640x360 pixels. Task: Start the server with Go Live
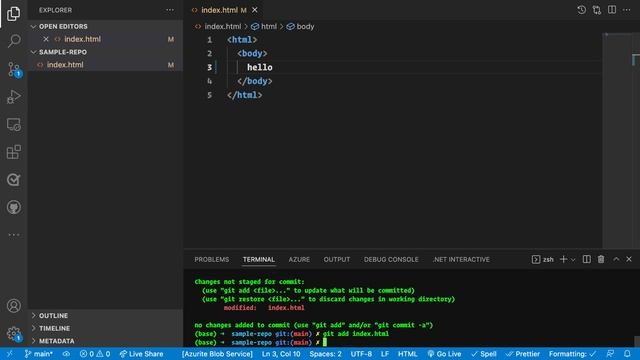coord(444,354)
